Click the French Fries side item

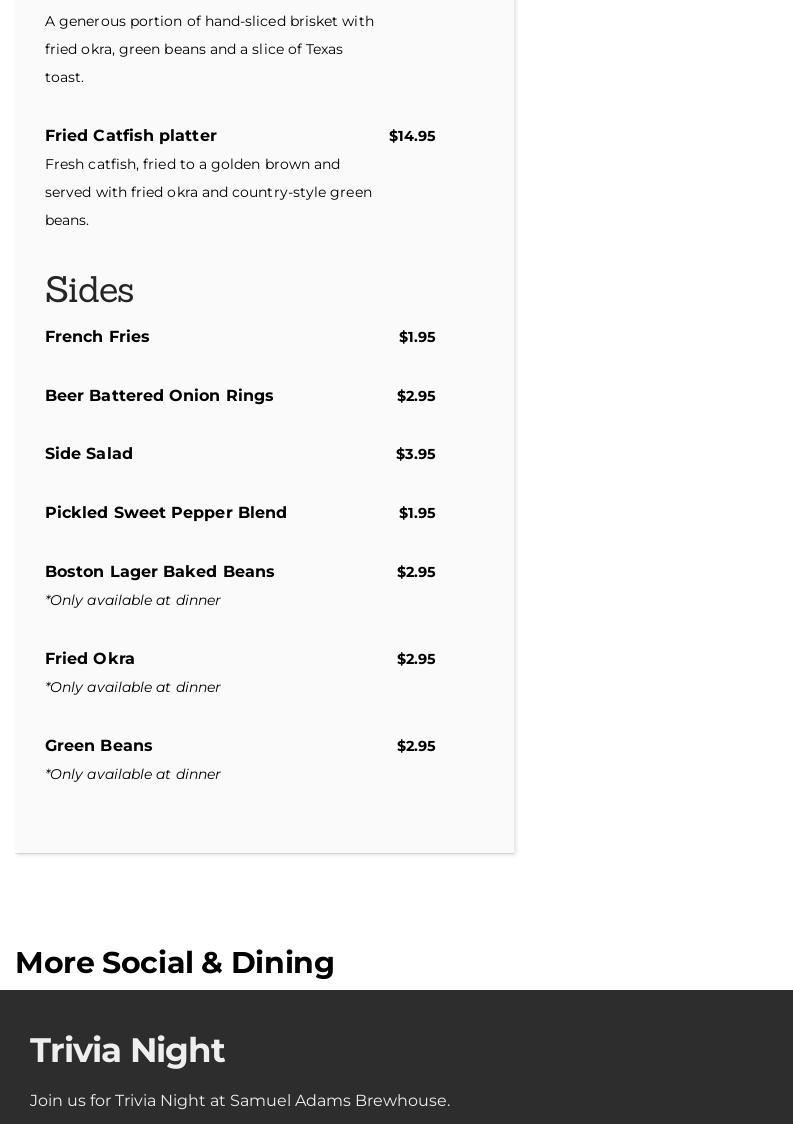point(97,336)
